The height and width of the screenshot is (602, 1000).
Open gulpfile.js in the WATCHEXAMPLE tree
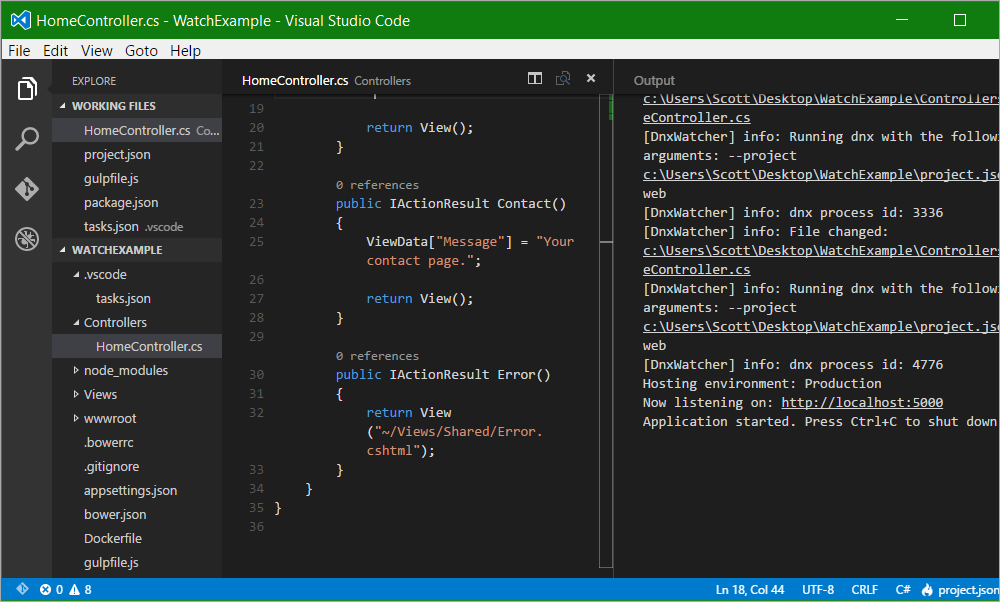click(x=137, y=562)
